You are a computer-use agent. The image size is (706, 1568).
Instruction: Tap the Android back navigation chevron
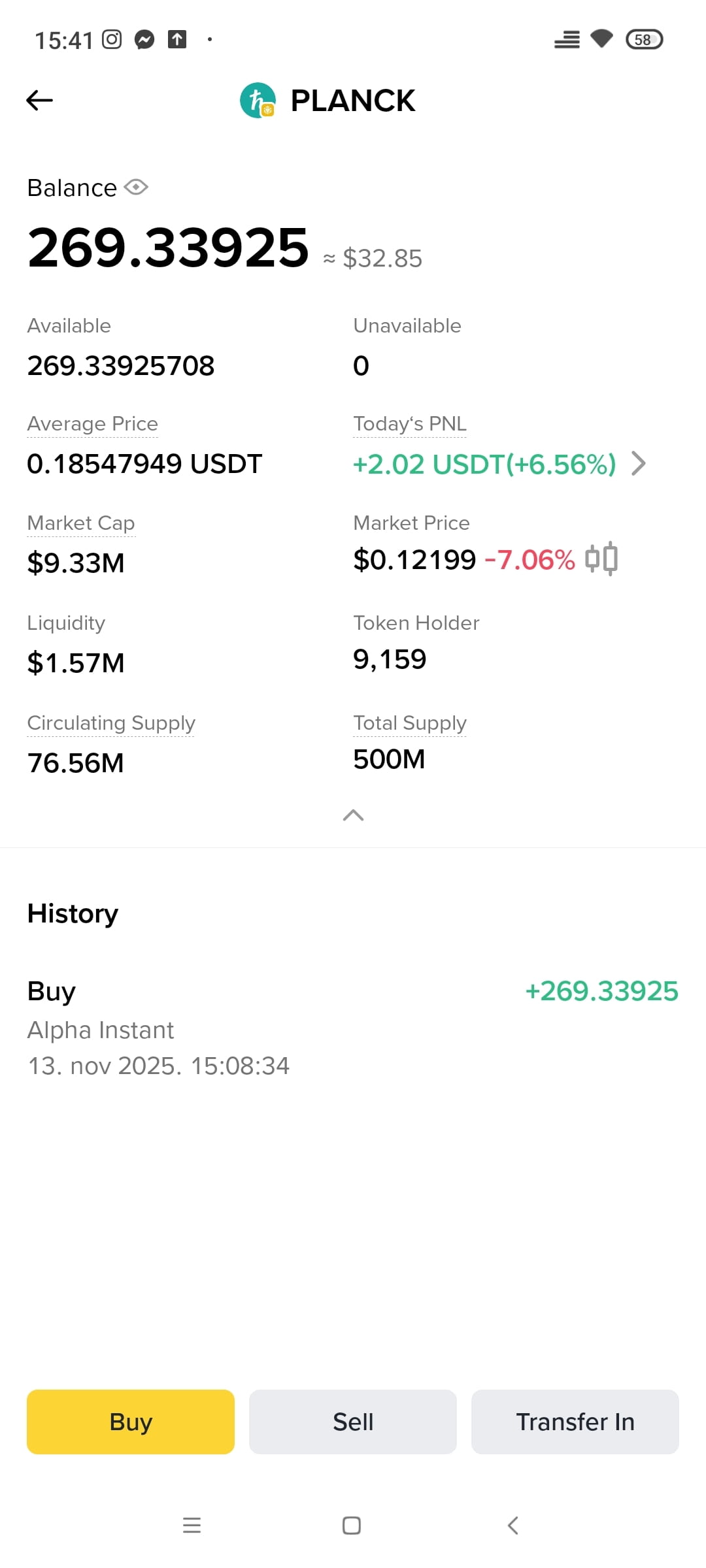[513, 1526]
